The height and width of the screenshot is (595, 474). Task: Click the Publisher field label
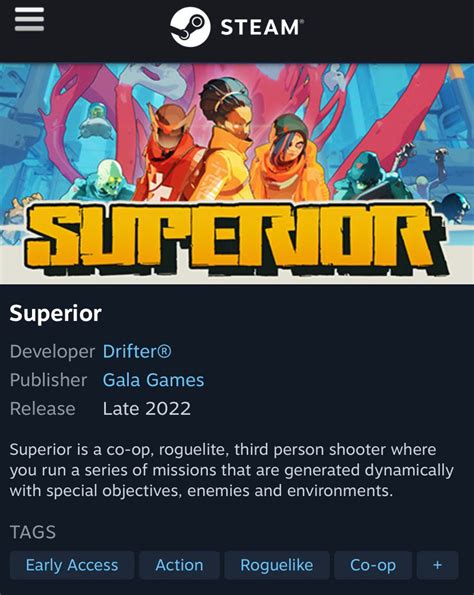coord(49,380)
